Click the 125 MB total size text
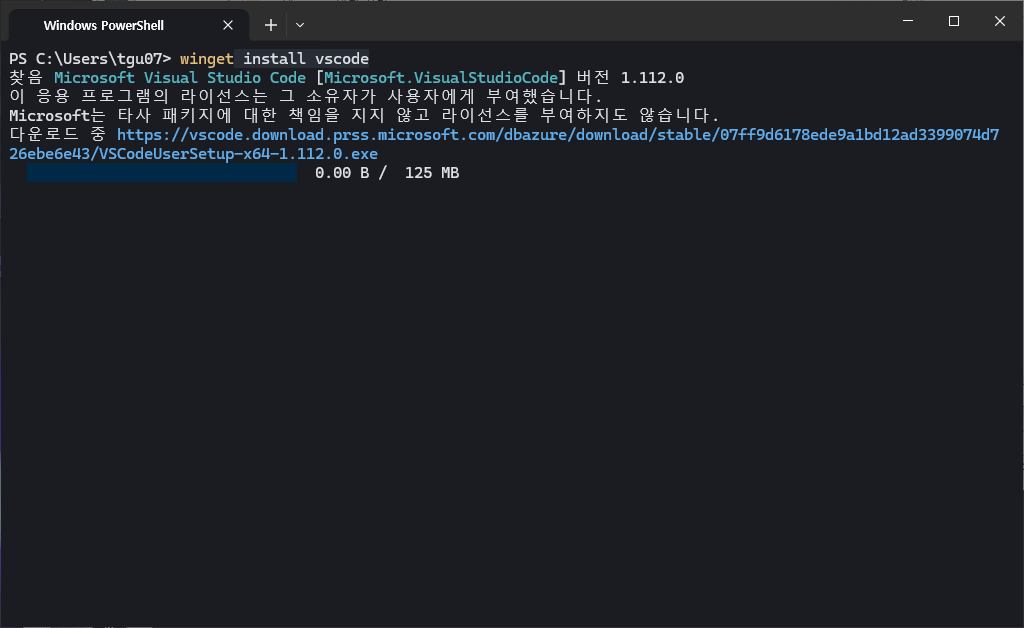This screenshot has width=1024, height=628. pos(432,174)
